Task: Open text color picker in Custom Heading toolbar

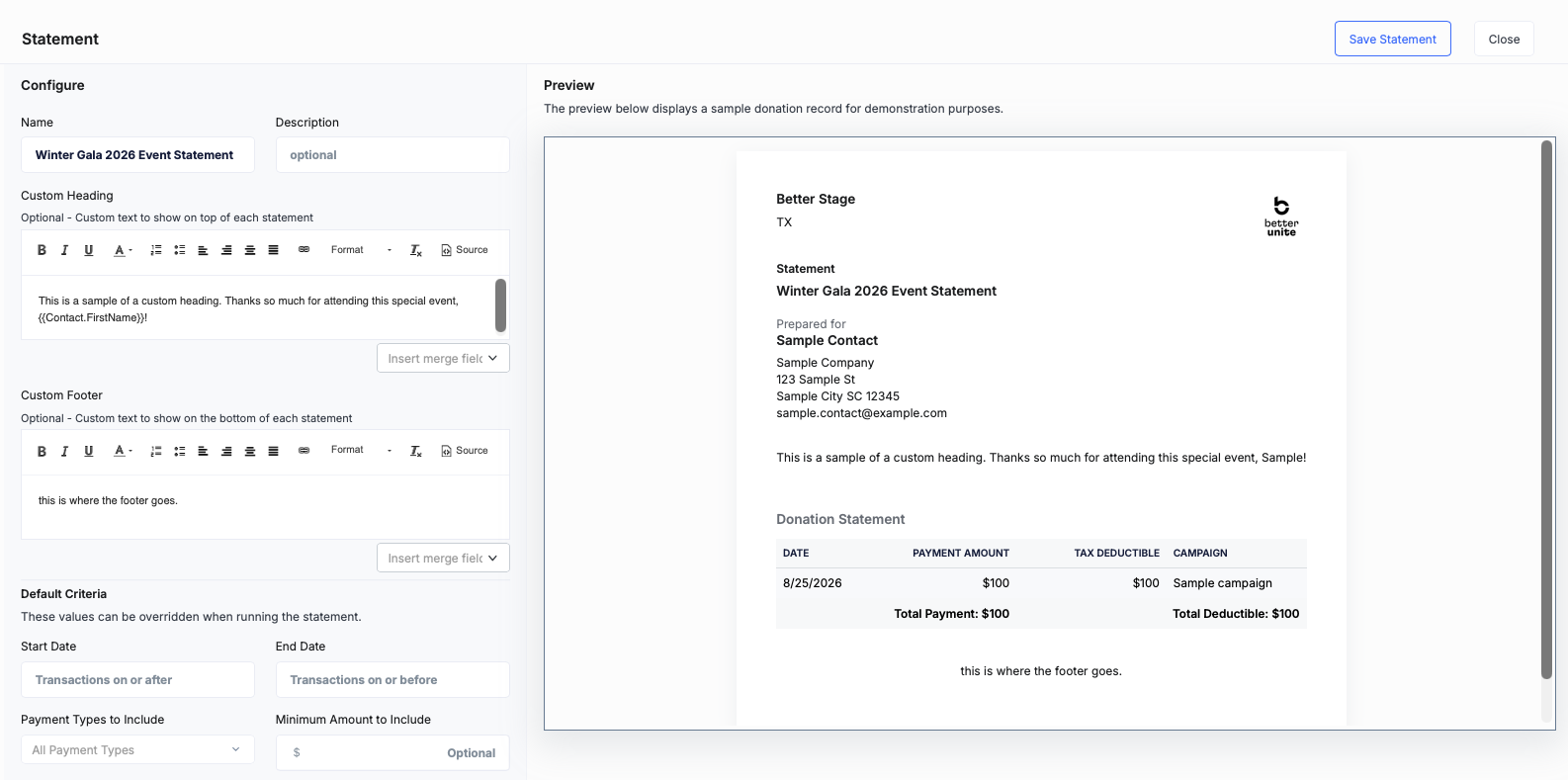Action: click(123, 250)
